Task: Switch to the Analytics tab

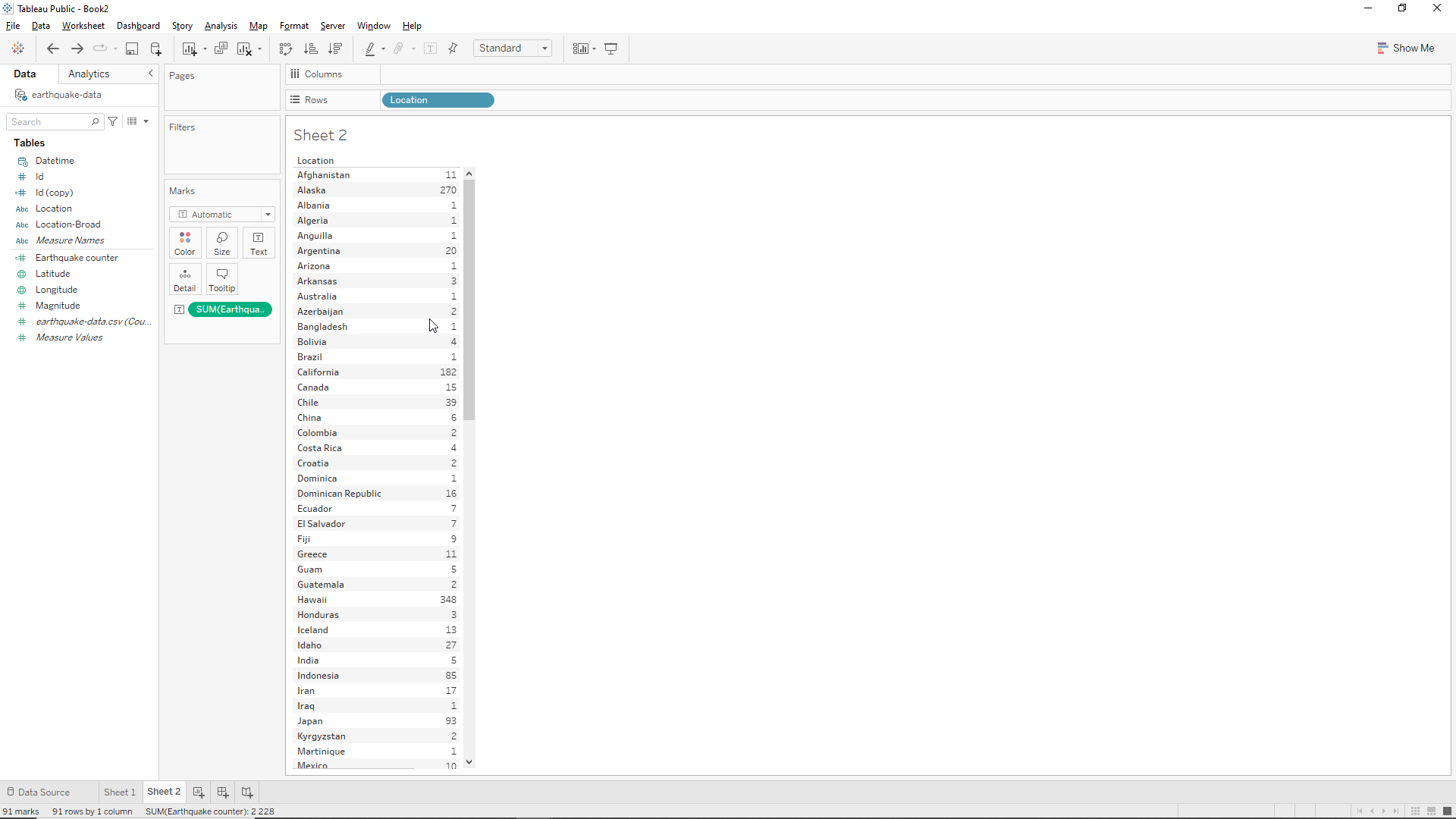Action: (89, 74)
